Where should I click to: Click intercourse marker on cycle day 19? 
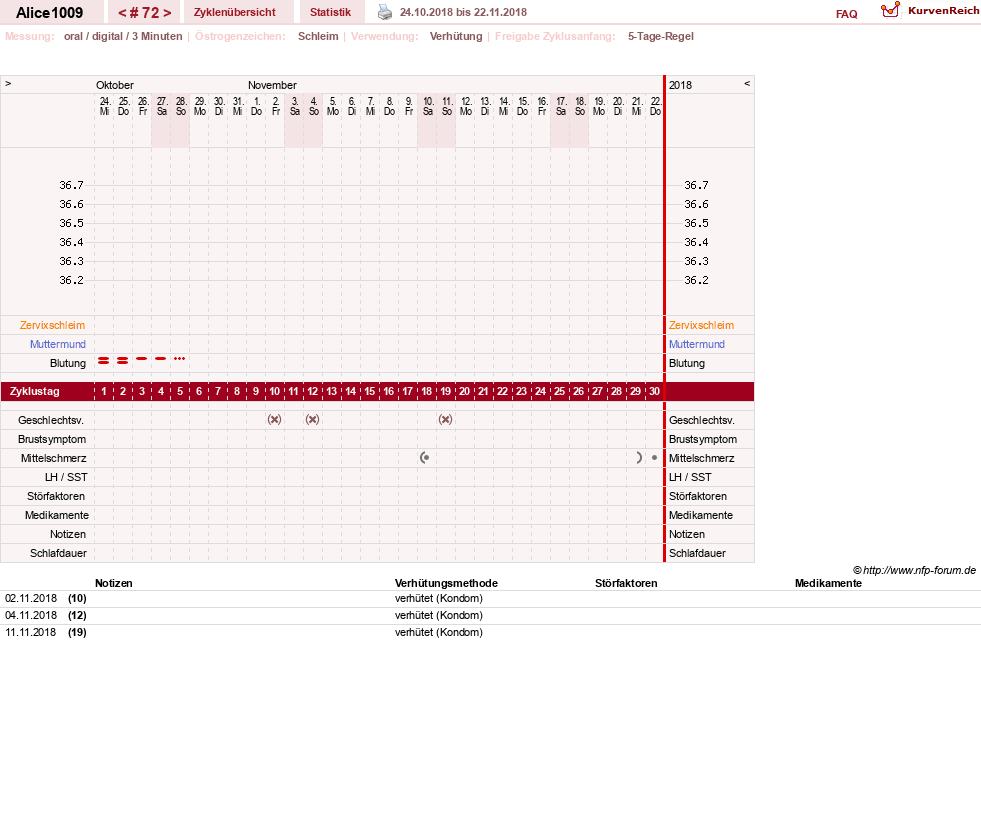(x=445, y=420)
